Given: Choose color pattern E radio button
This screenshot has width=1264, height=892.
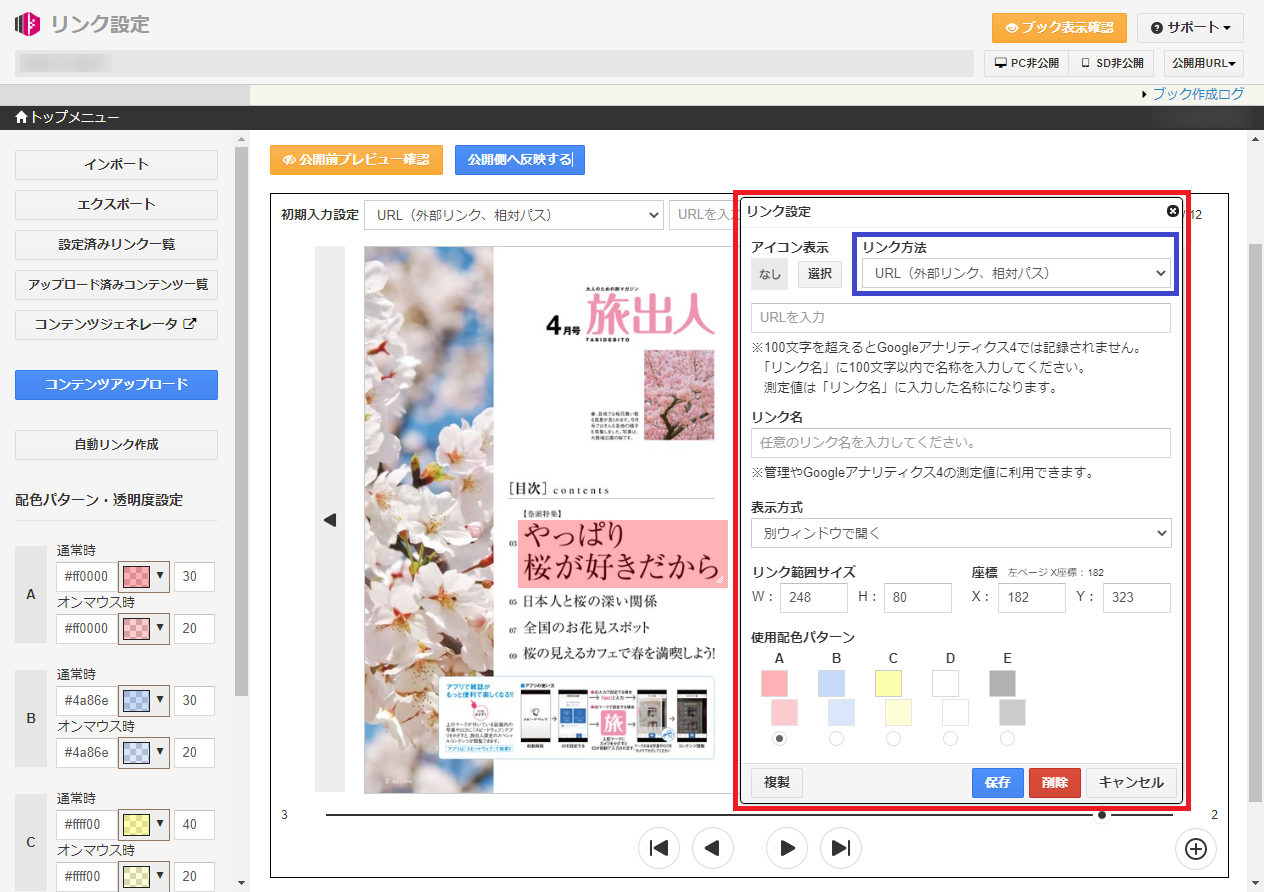Looking at the screenshot, I should pos(1007,738).
